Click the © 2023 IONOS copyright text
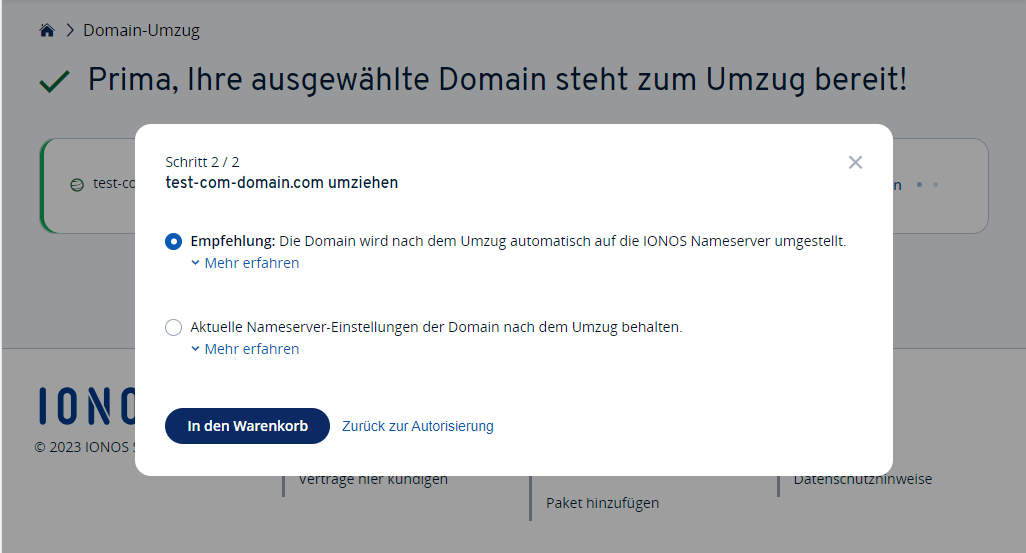The image size is (1026, 553). click(84, 447)
